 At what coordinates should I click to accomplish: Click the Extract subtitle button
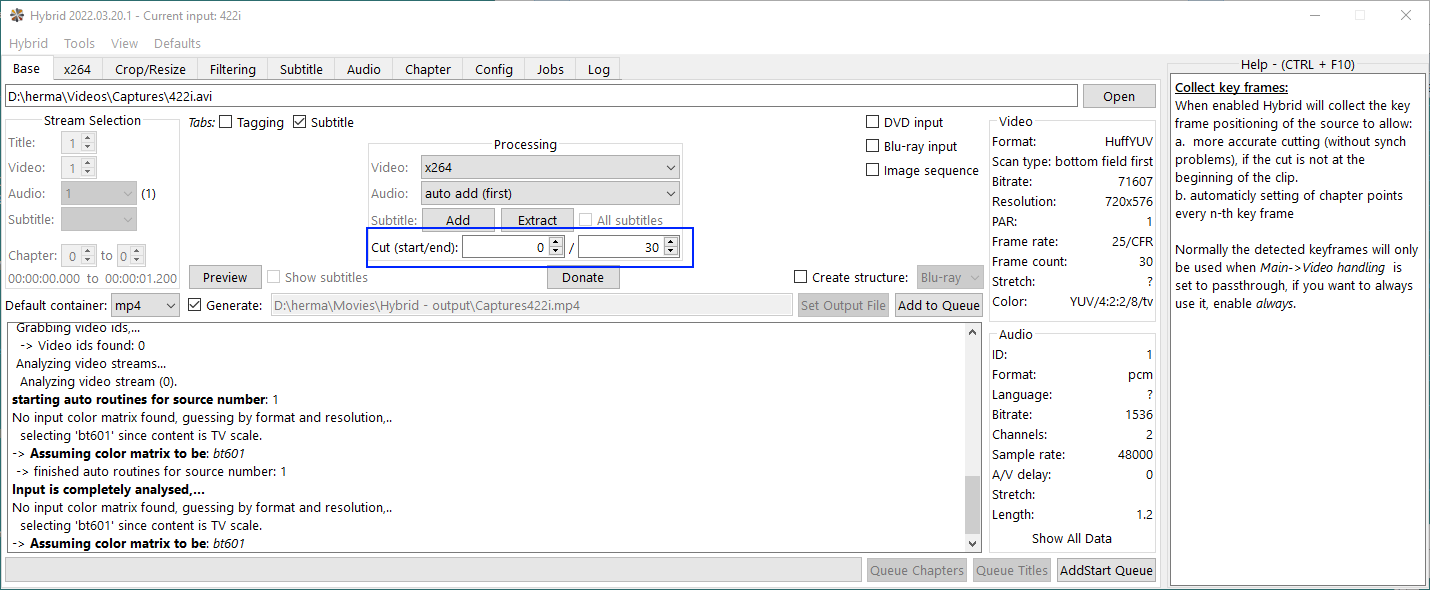pos(537,220)
